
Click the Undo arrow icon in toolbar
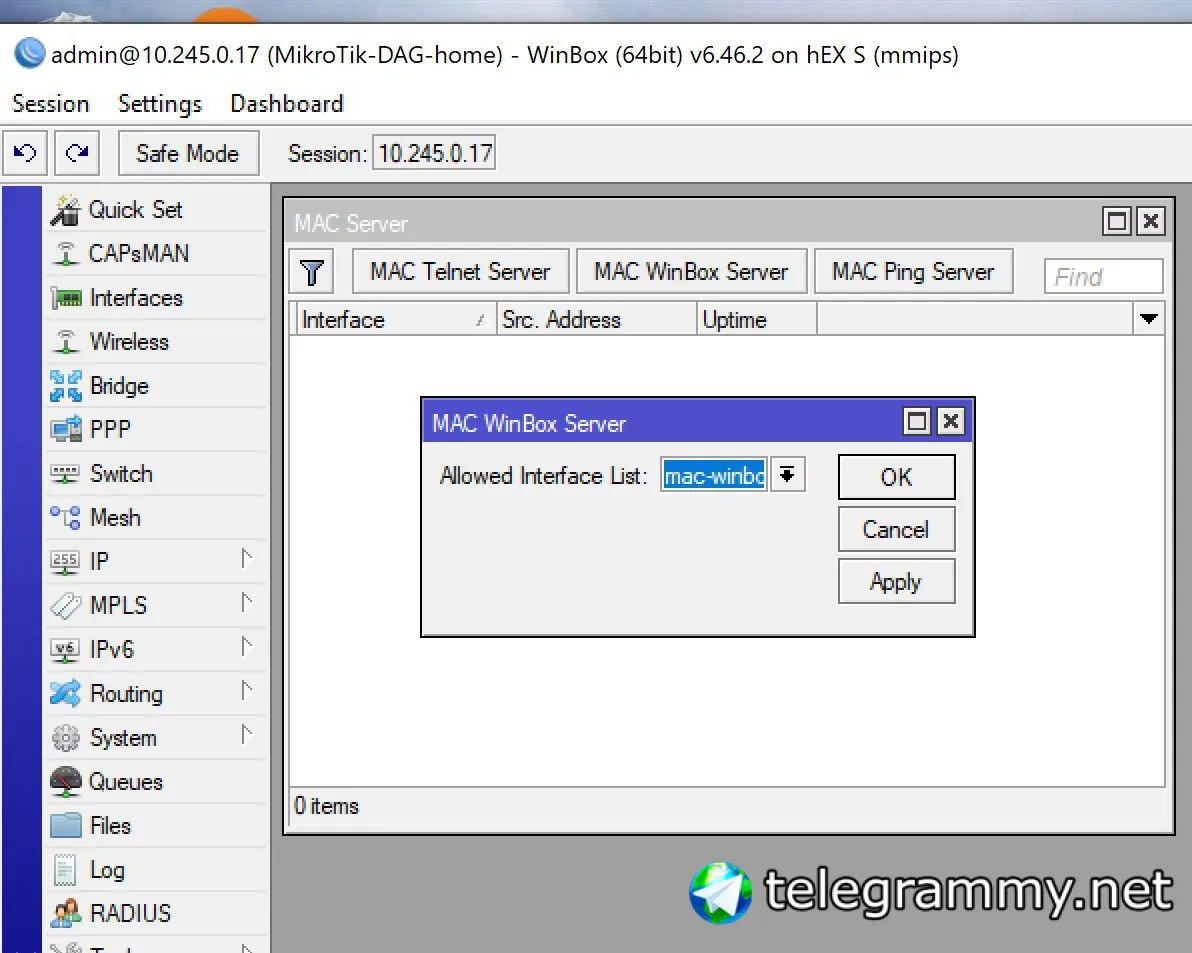(x=25, y=154)
